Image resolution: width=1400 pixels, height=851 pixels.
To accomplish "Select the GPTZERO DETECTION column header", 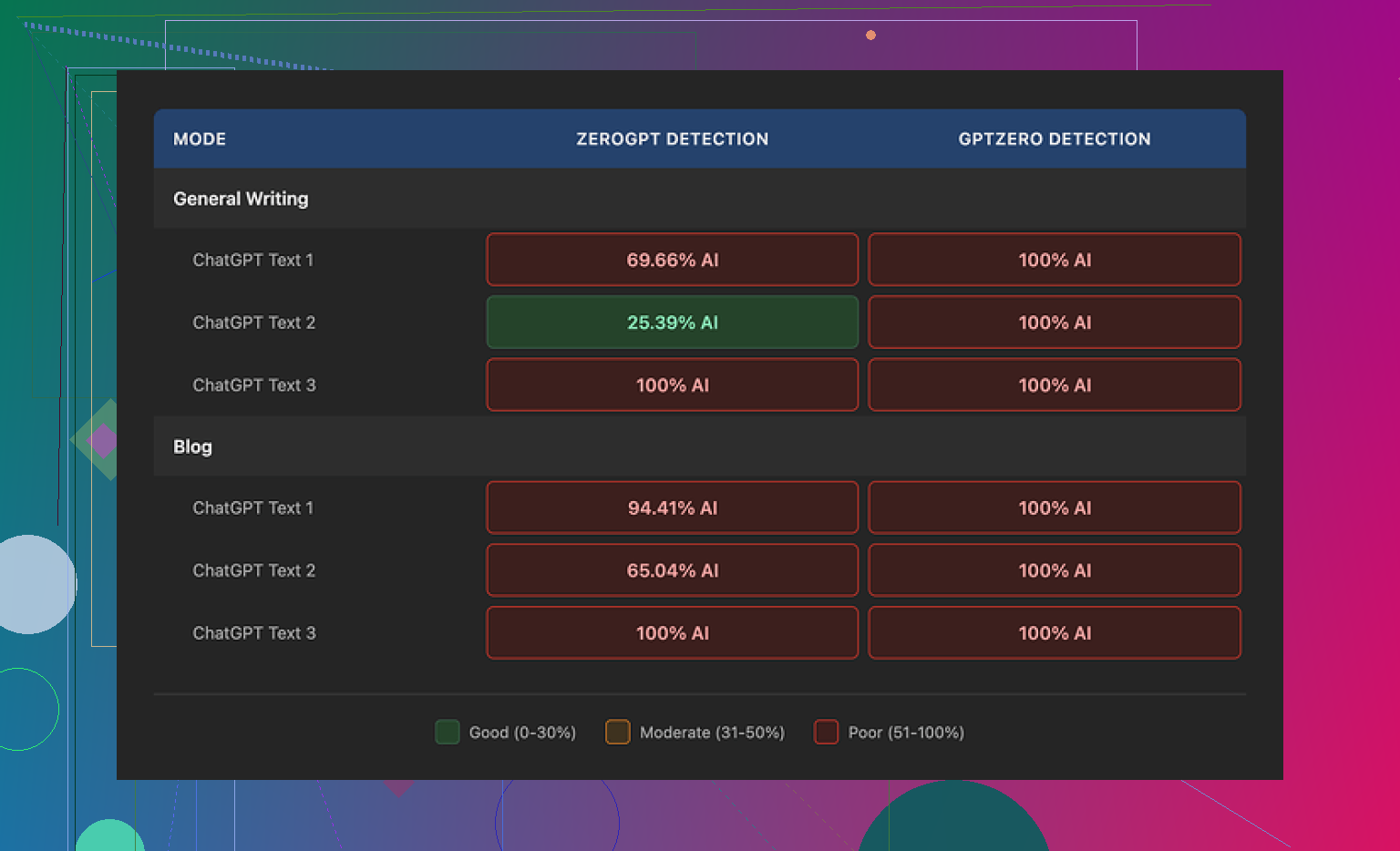I will pos(1054,139).
